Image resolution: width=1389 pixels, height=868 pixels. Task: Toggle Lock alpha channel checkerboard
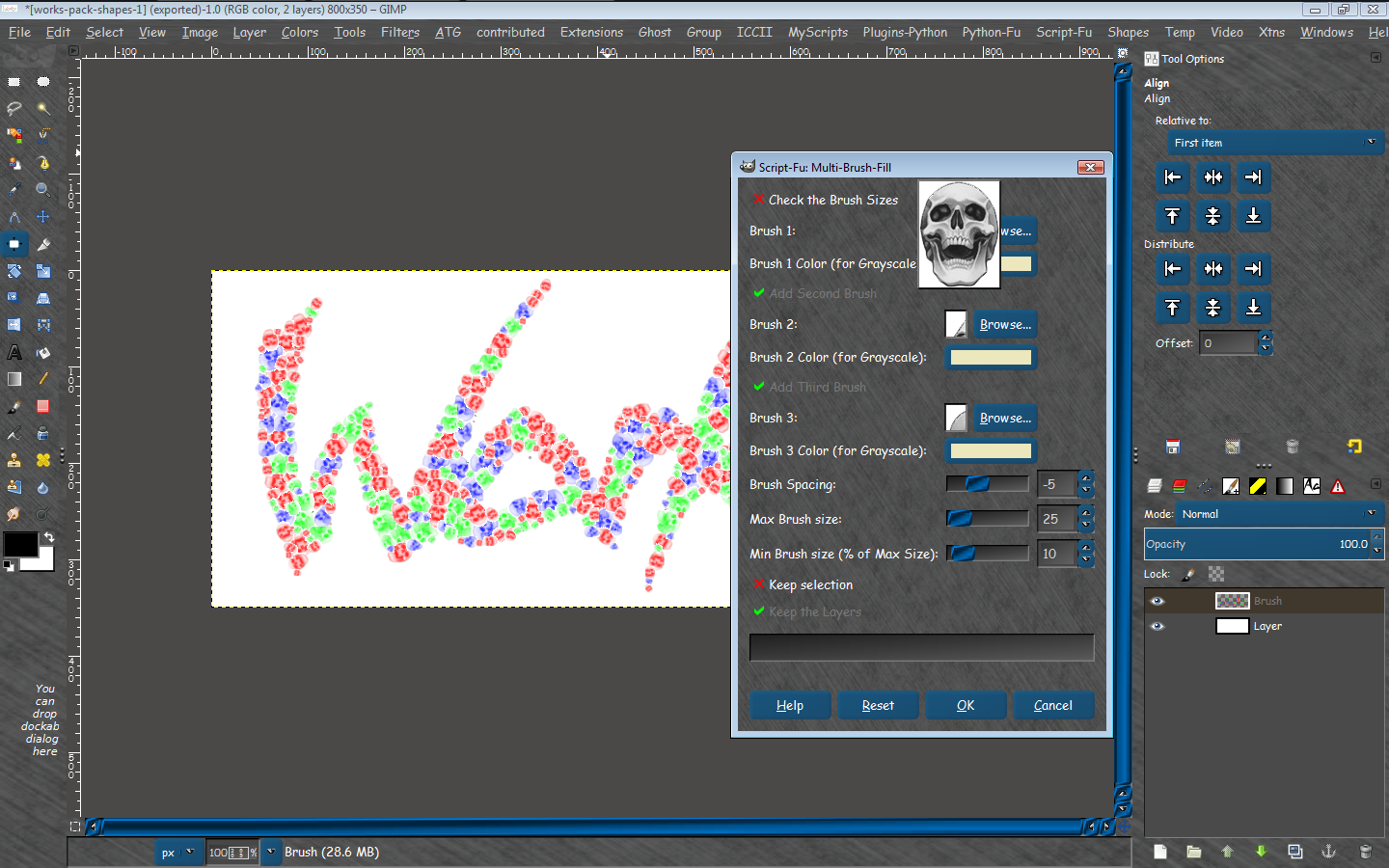pos(1216,574)
